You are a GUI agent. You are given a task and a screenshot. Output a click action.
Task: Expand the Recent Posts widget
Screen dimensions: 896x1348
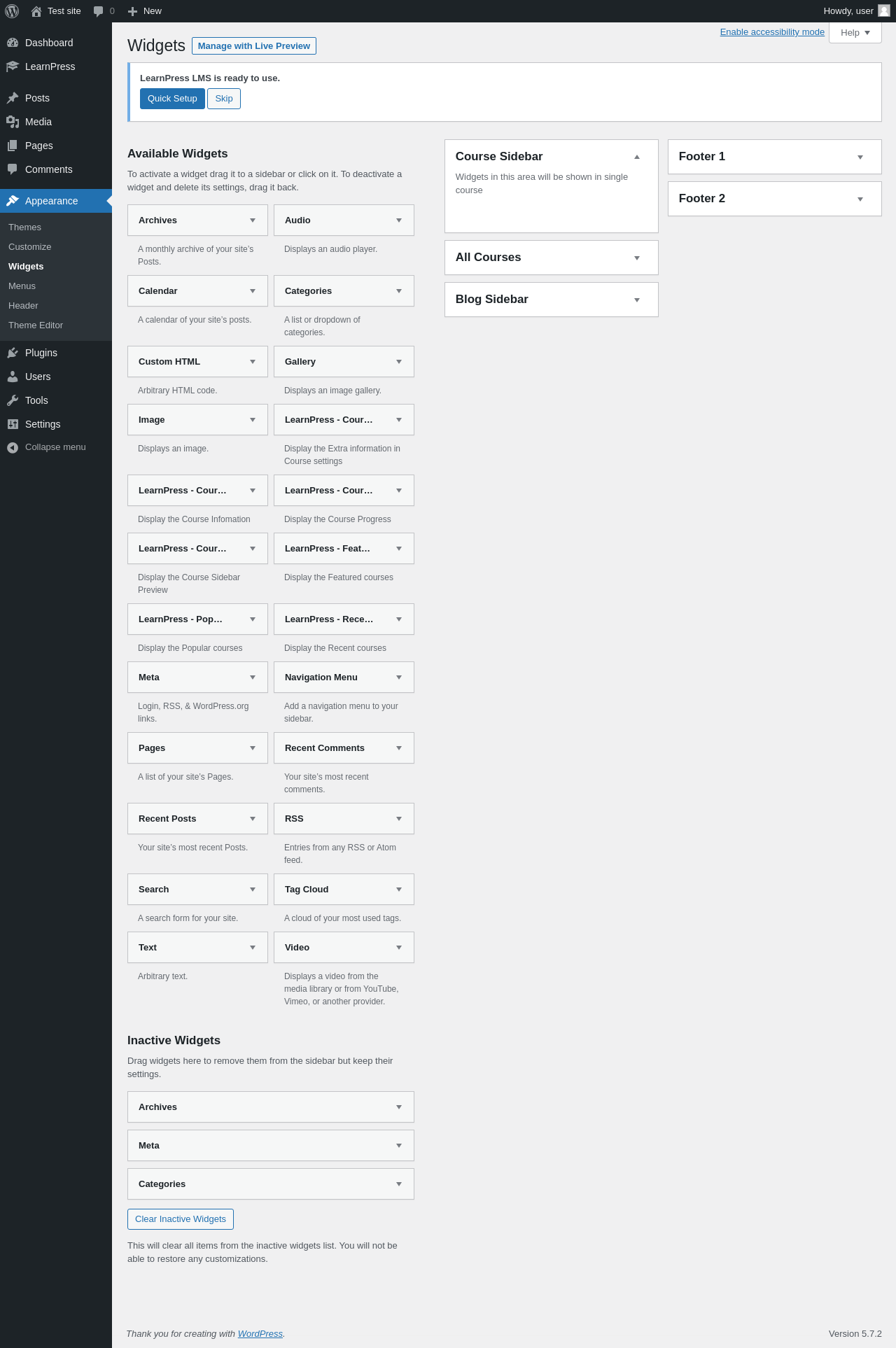(253, 819)
